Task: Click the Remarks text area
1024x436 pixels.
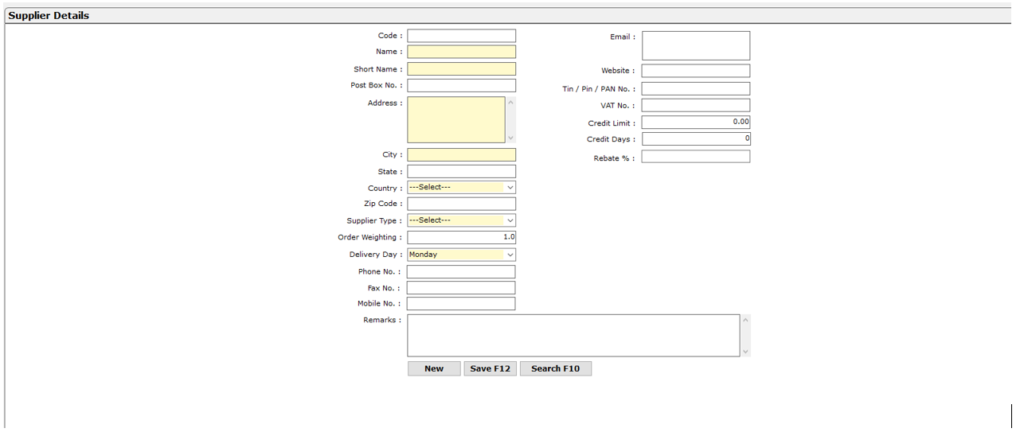Action: click(x=572, y=335)
